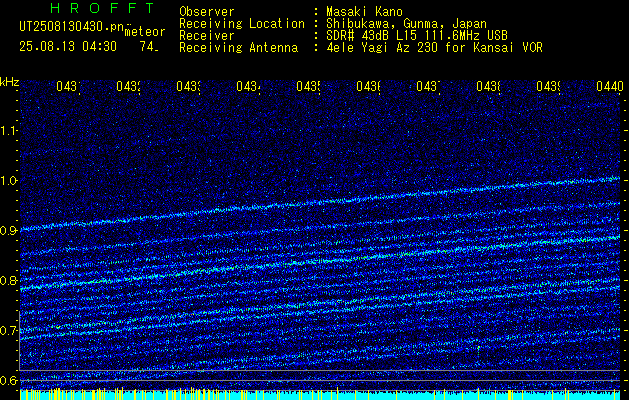The image size is (629, 400).
Task: Click the 0431 time marker
Action: click(x=68, y=86)
